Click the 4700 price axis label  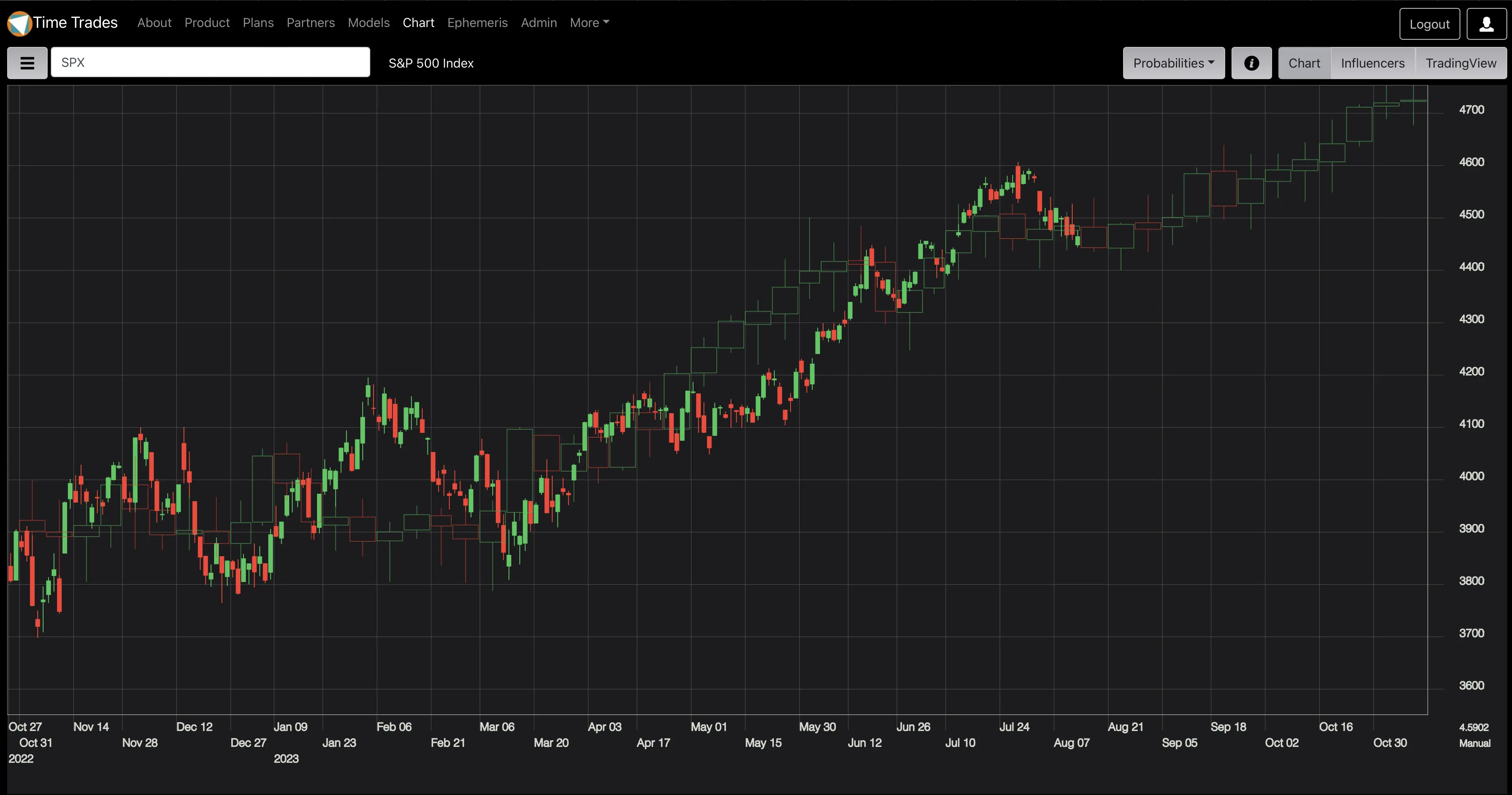click(1471, 110)
